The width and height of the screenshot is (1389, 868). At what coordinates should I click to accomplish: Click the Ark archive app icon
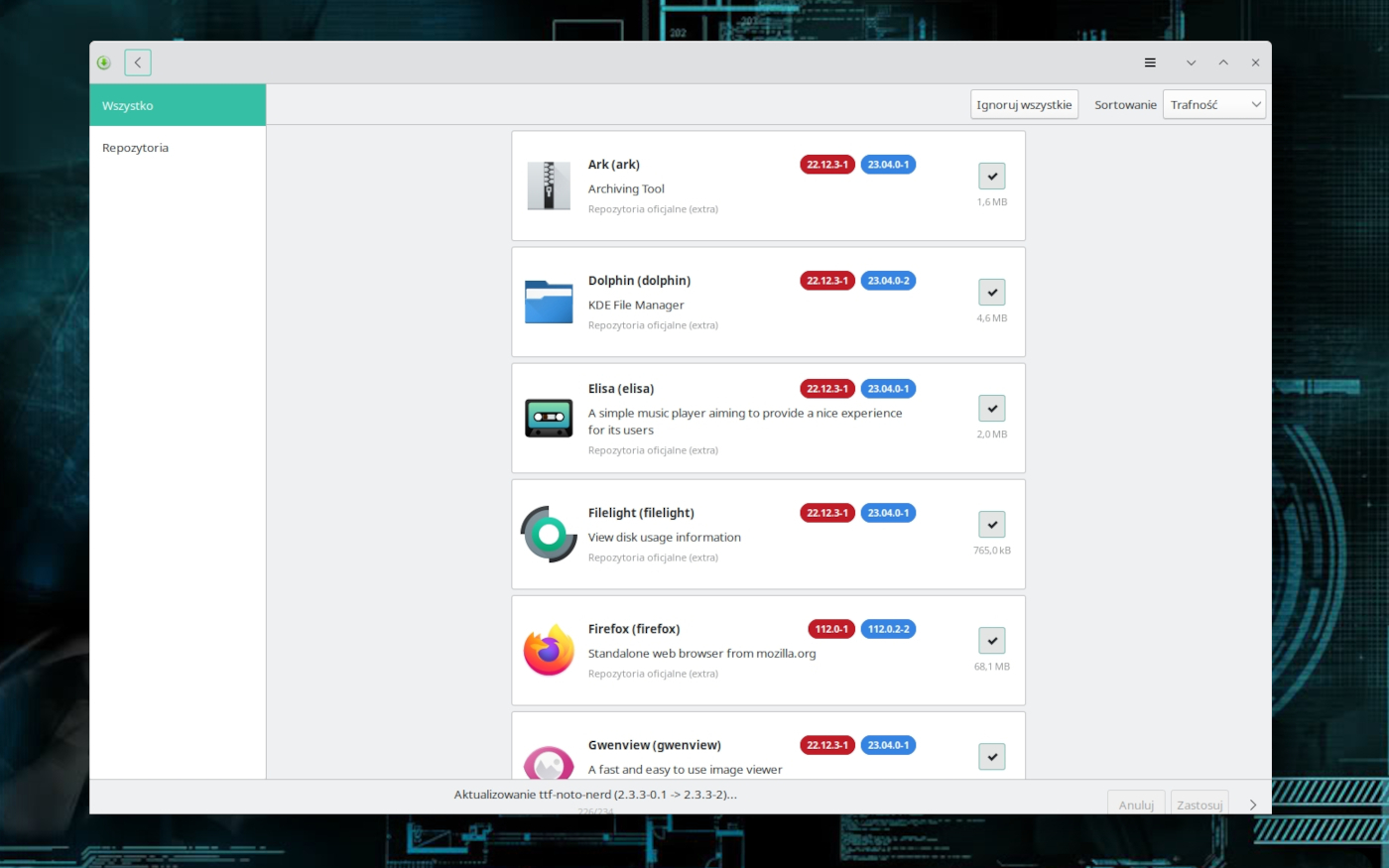(x=549, y=186)
